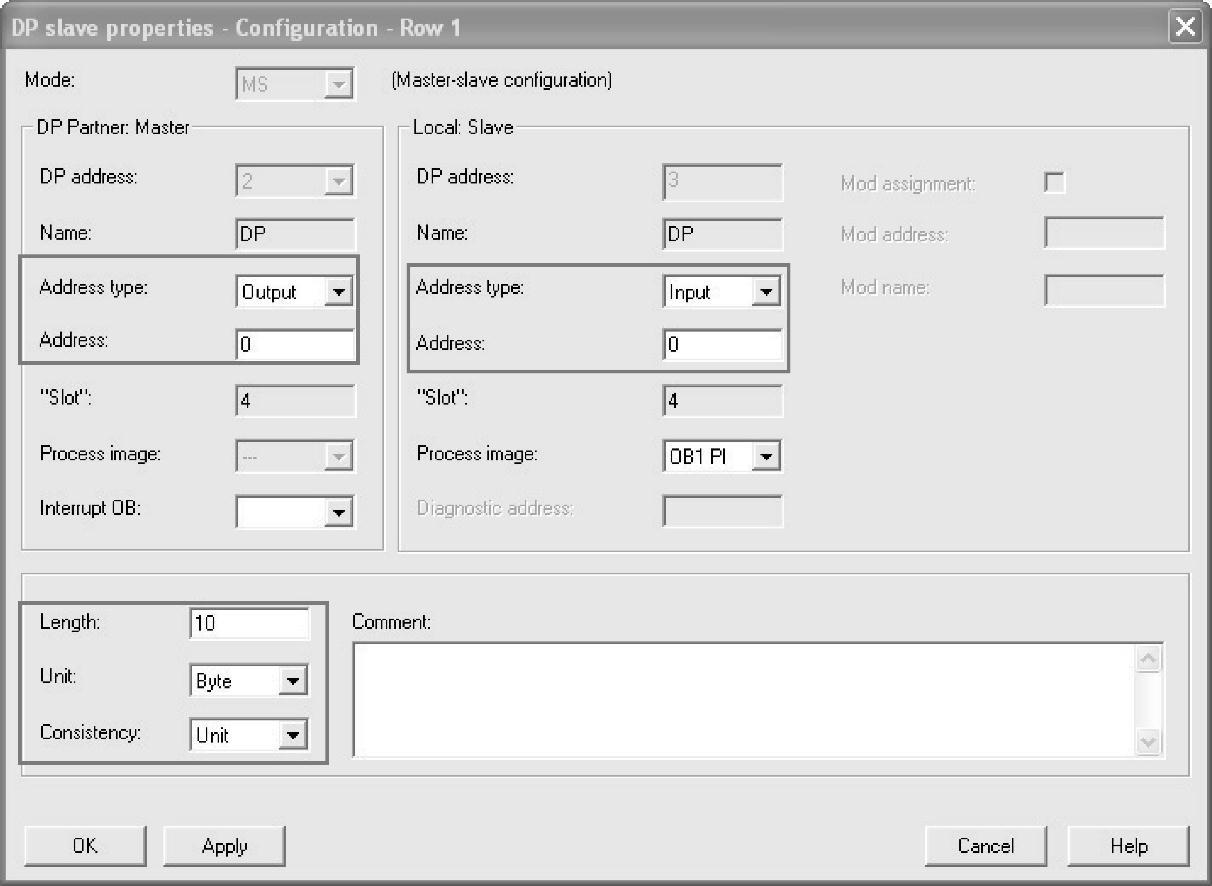
Task: Open the Consistency dropdown list
Action: pyautogui.click(x=292, y=736)
